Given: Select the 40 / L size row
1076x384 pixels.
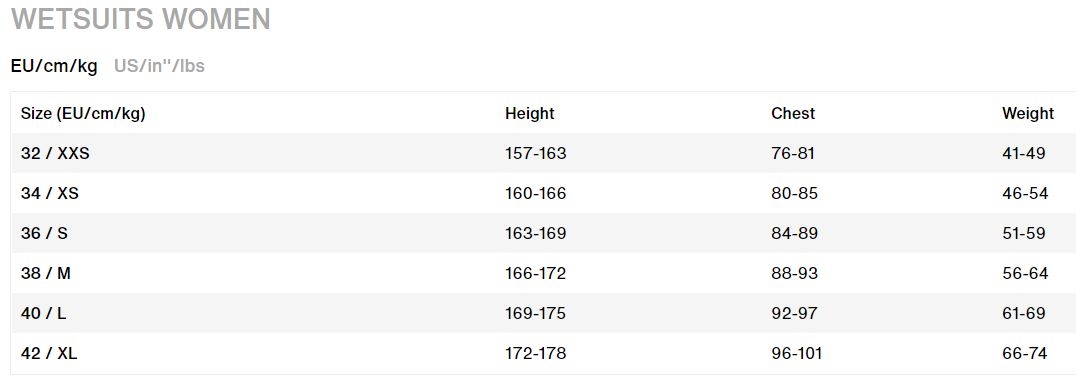Looking at the screenshot, I should [x=543, y=313].
